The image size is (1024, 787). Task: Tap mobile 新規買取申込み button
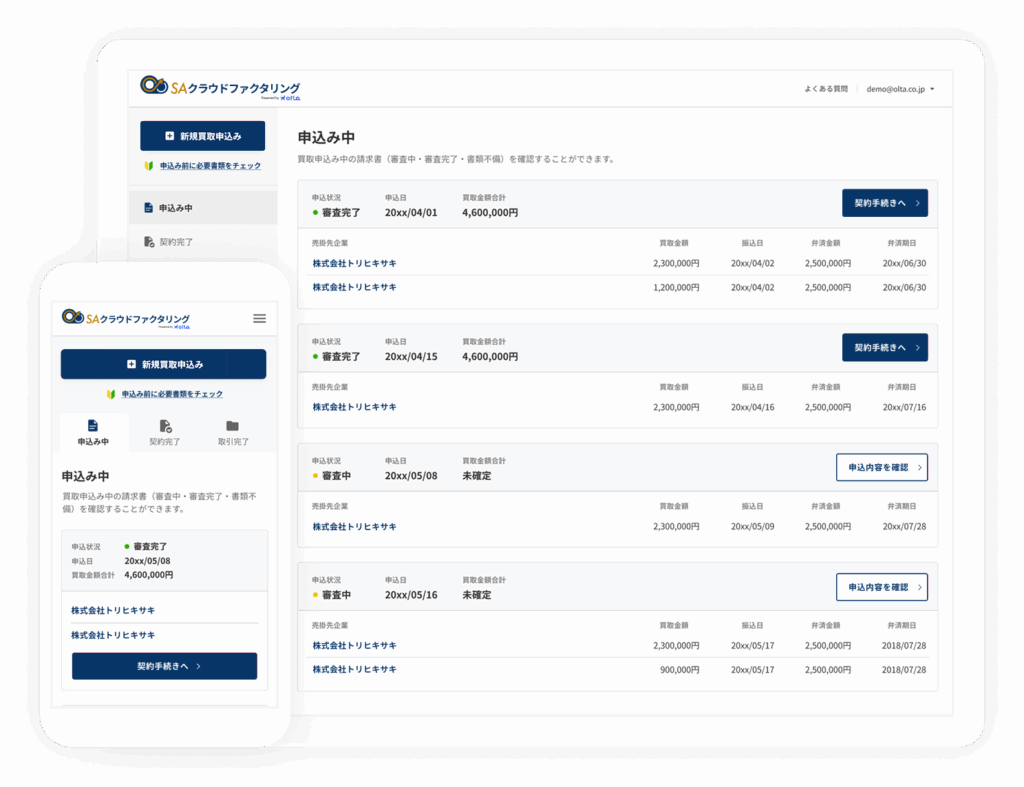pyautogui.click(x=163, y=364)
